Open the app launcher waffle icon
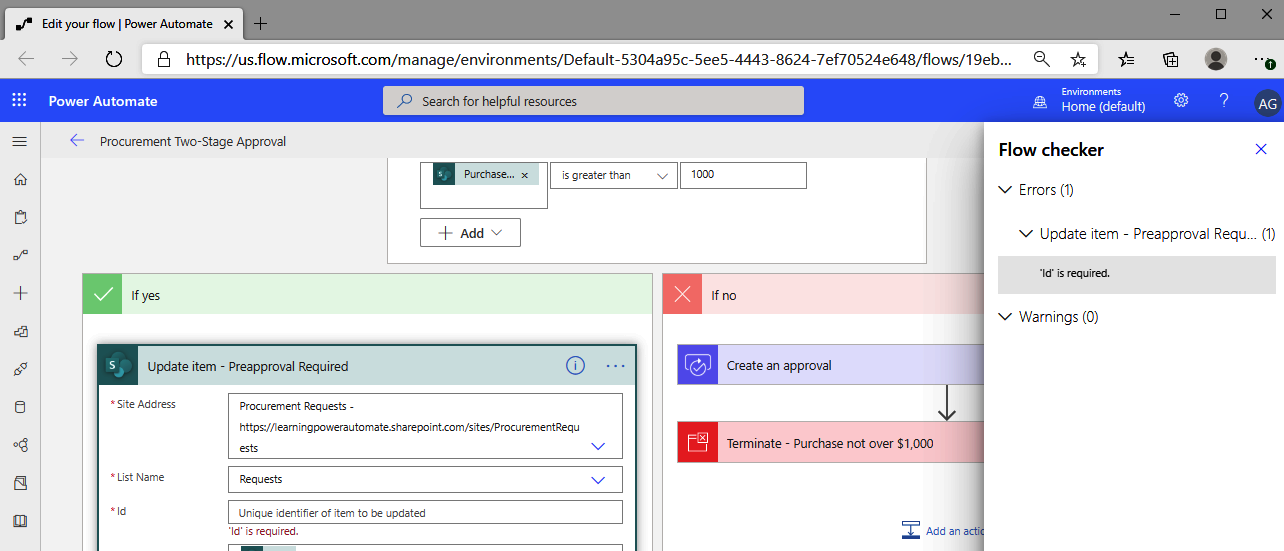The width and height of the screenshot is (1284, 551). [19, 100]
